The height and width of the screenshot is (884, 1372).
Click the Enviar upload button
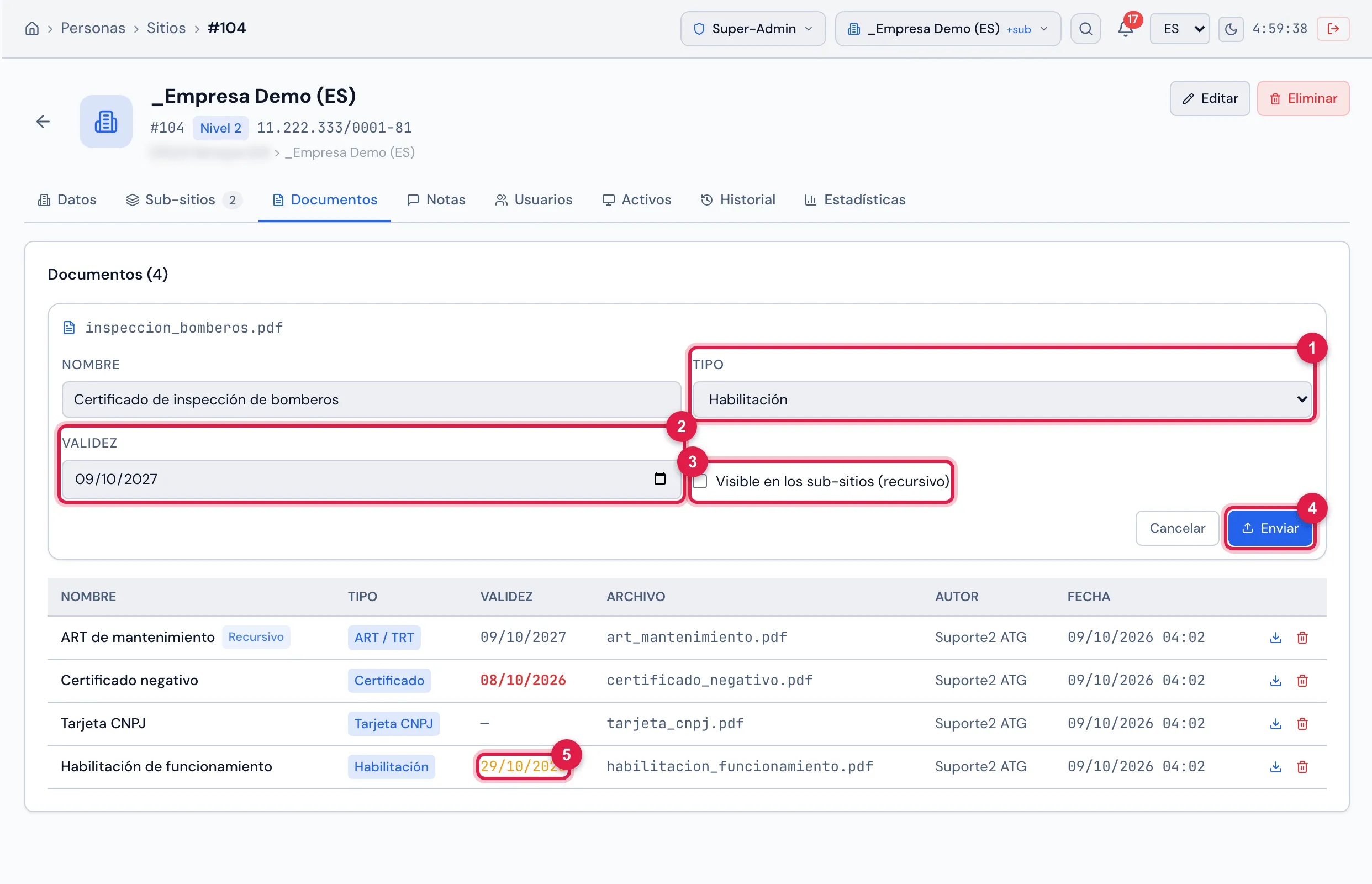pyautogui.click(x=1269, y=528)
